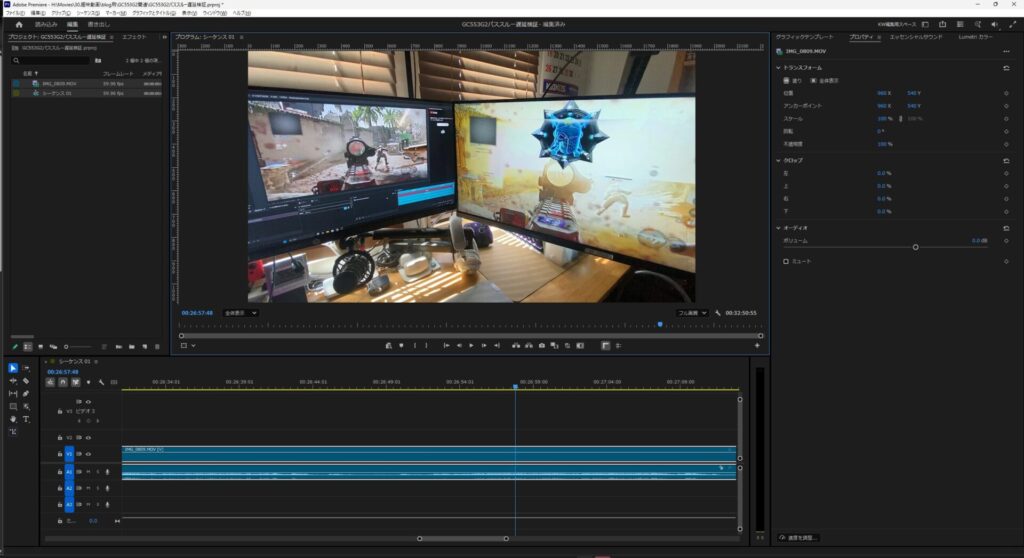Open Program monitor settings wrench icon
Screen dimensions: 1024x558
point(718,313)
